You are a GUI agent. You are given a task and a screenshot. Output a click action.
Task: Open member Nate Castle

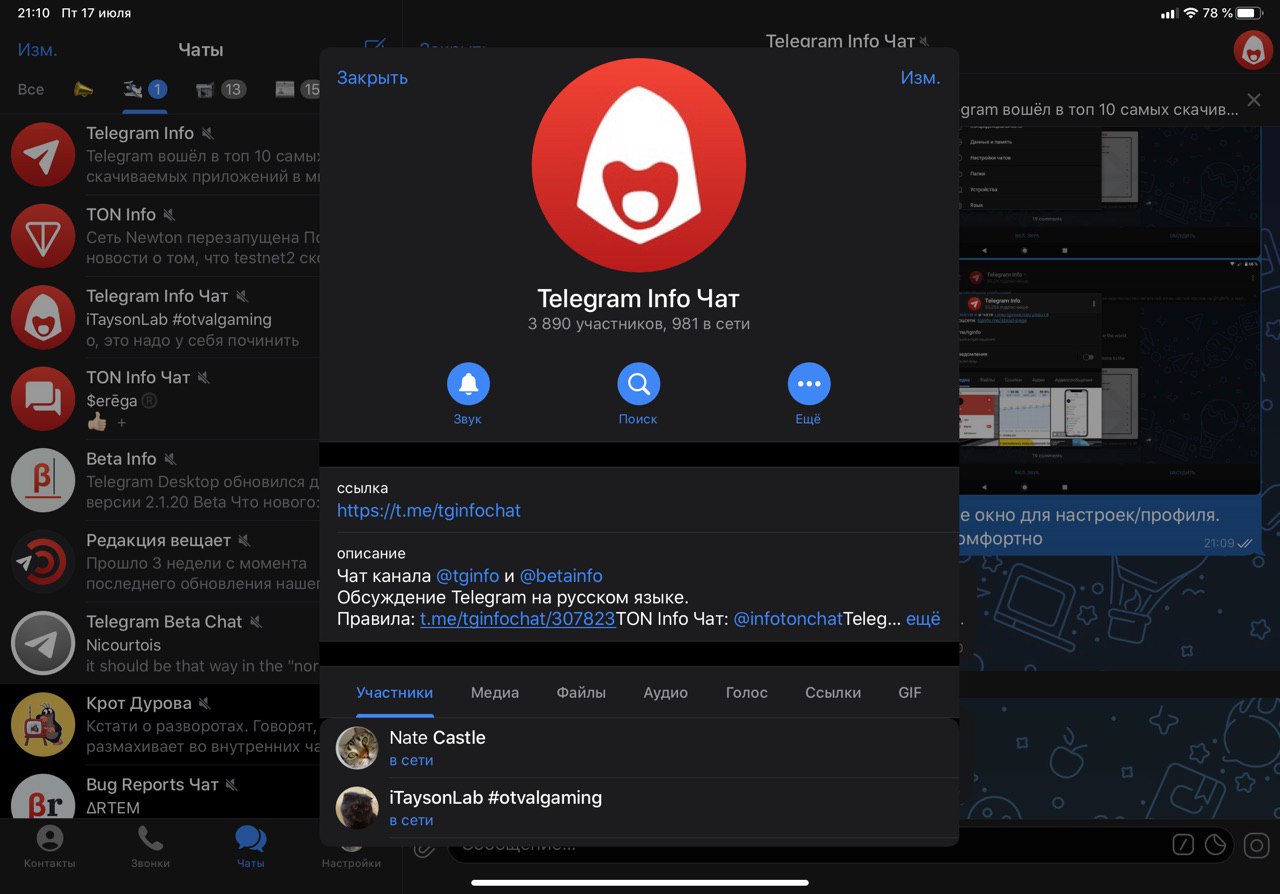(639, 748)
